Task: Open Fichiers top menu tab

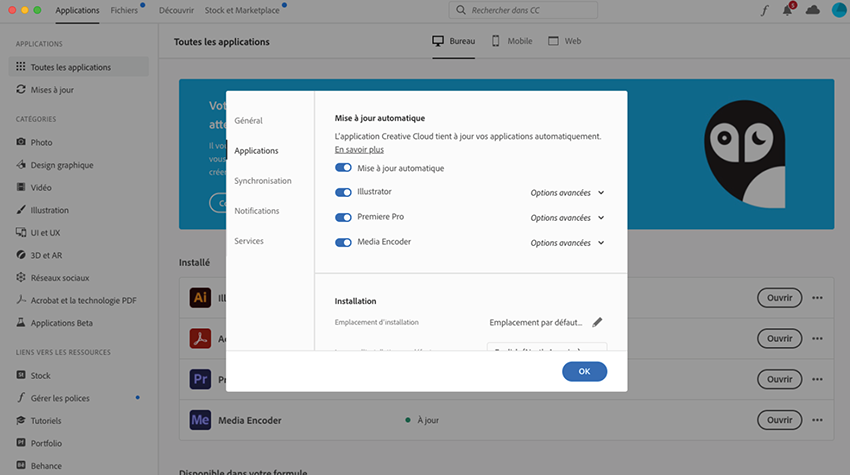Action: (x=124, y=10)
